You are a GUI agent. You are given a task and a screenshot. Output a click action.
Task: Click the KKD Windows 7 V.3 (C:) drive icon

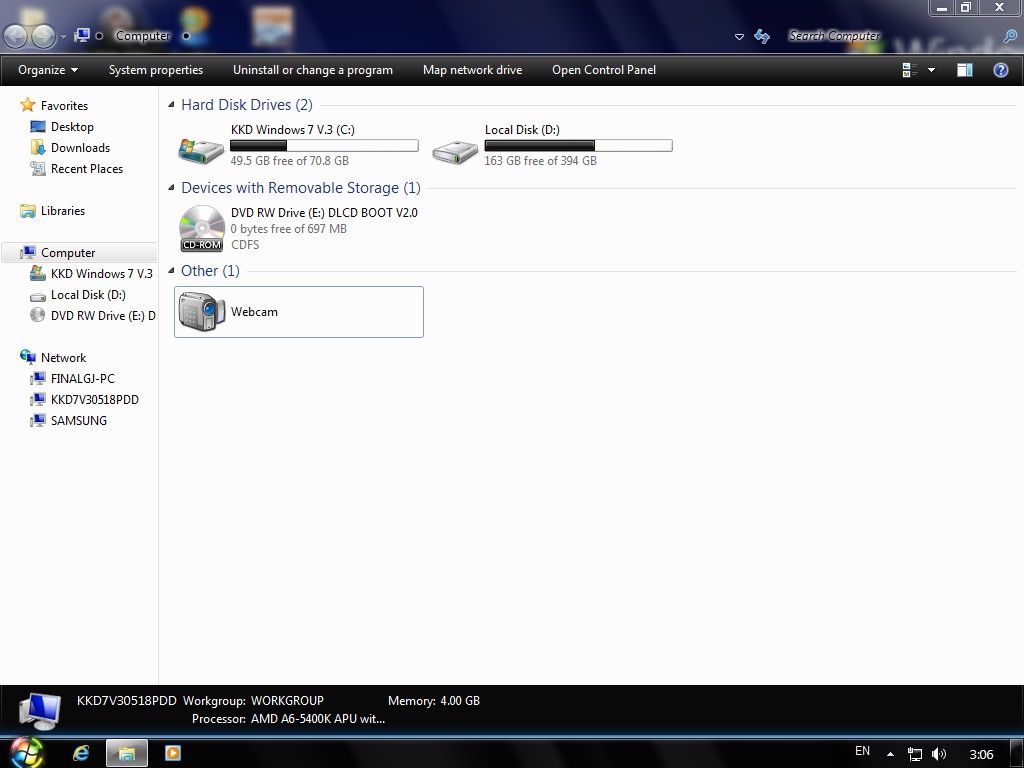[201, 151]
